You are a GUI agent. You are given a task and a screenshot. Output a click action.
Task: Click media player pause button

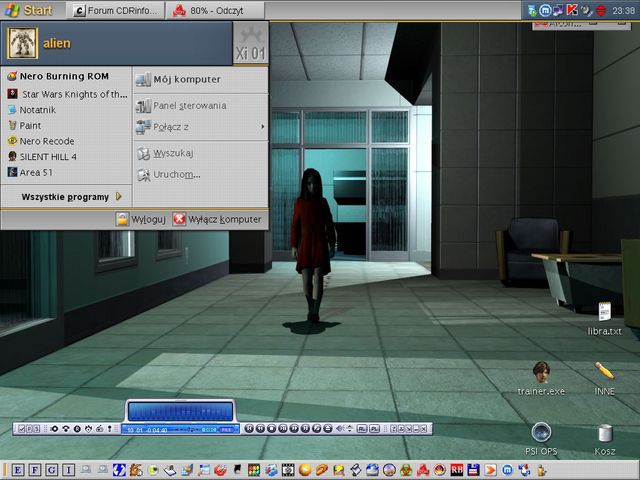(283, 429)
